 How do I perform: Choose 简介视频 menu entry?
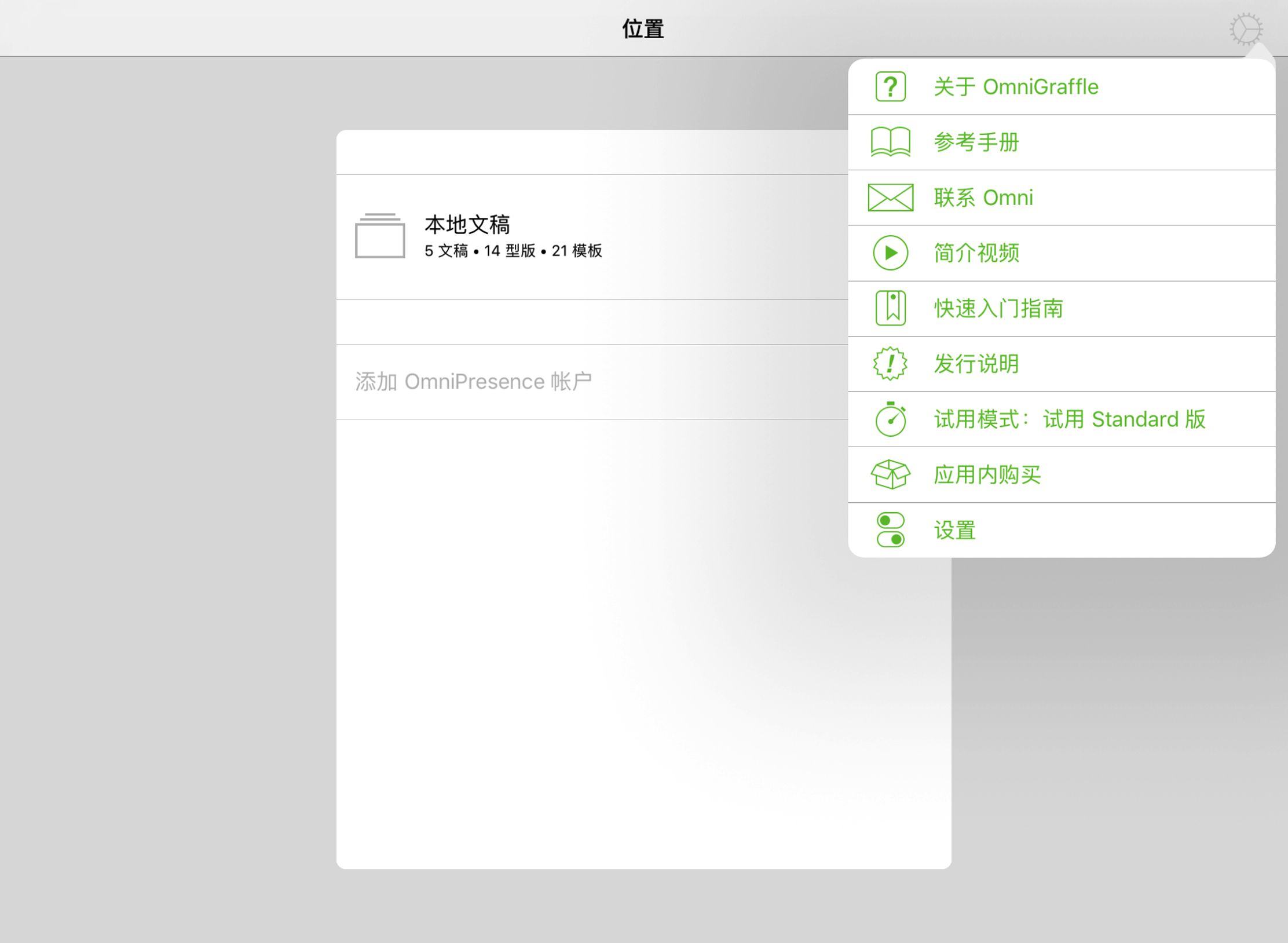1062,253
